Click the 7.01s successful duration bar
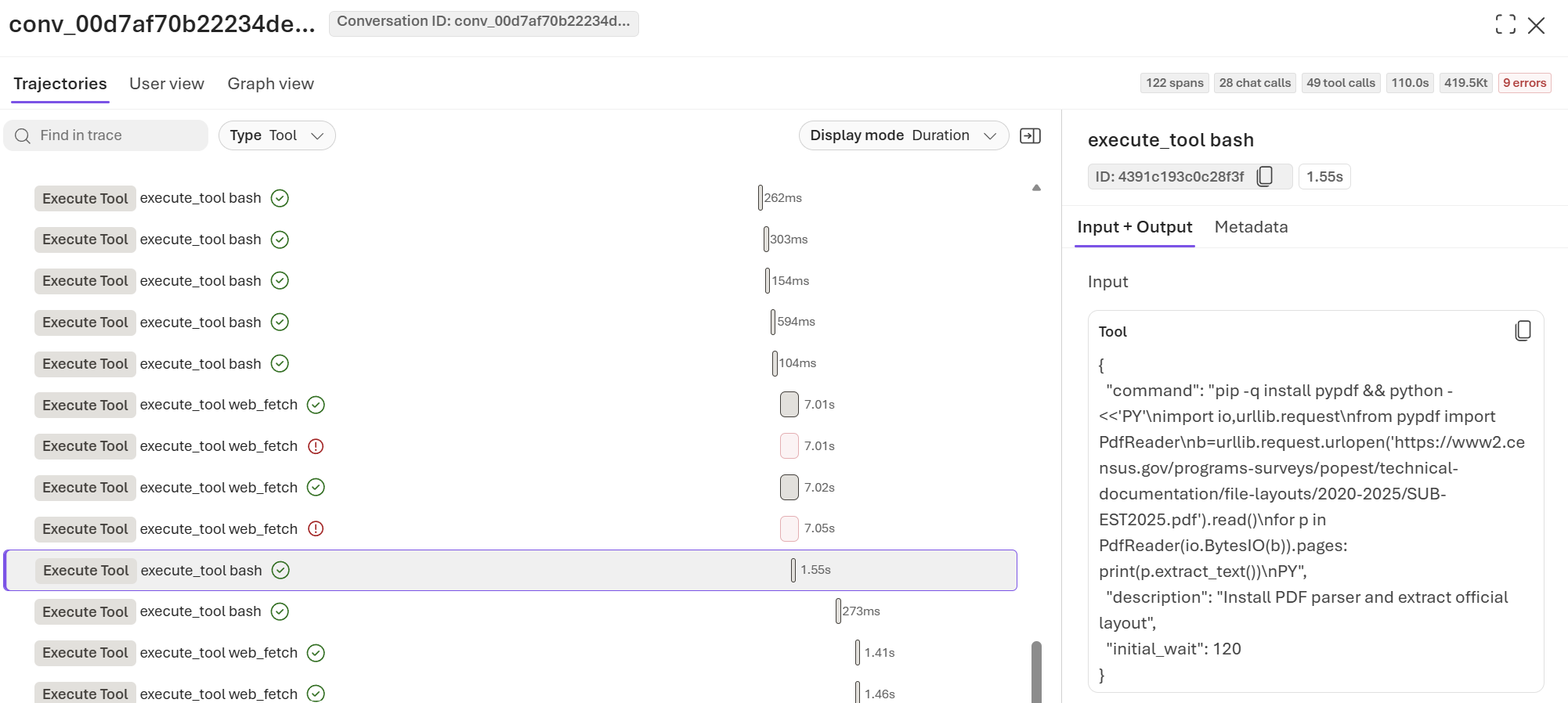 coord(789,405)
